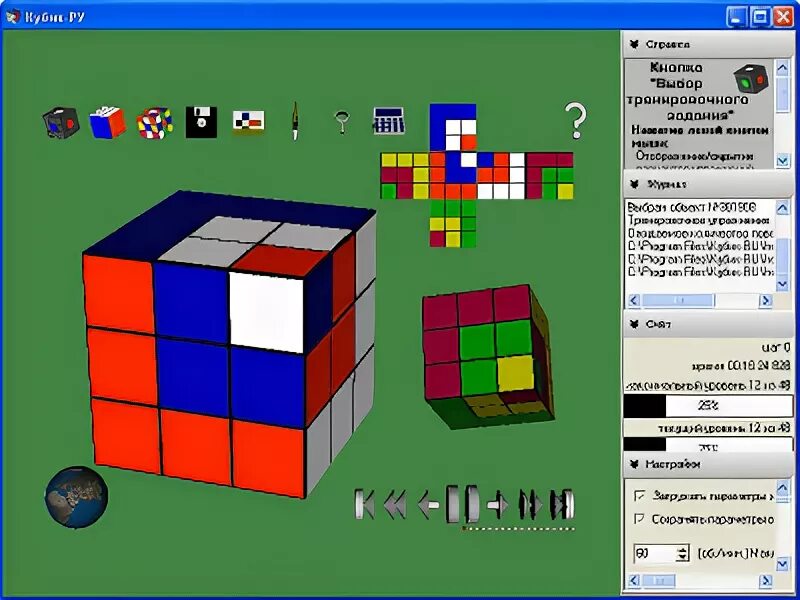This screenshot has height=600, width=800.
Task: Click down arrow in Справка panel scrollbar
Action: 783,161
